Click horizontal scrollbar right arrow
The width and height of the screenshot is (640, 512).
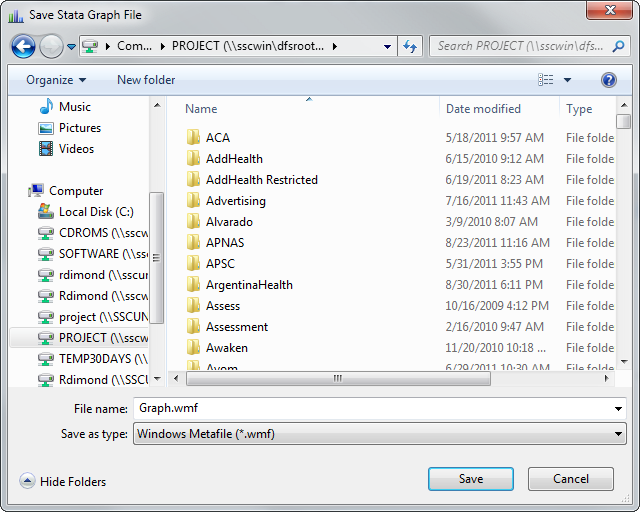point(607,378)
